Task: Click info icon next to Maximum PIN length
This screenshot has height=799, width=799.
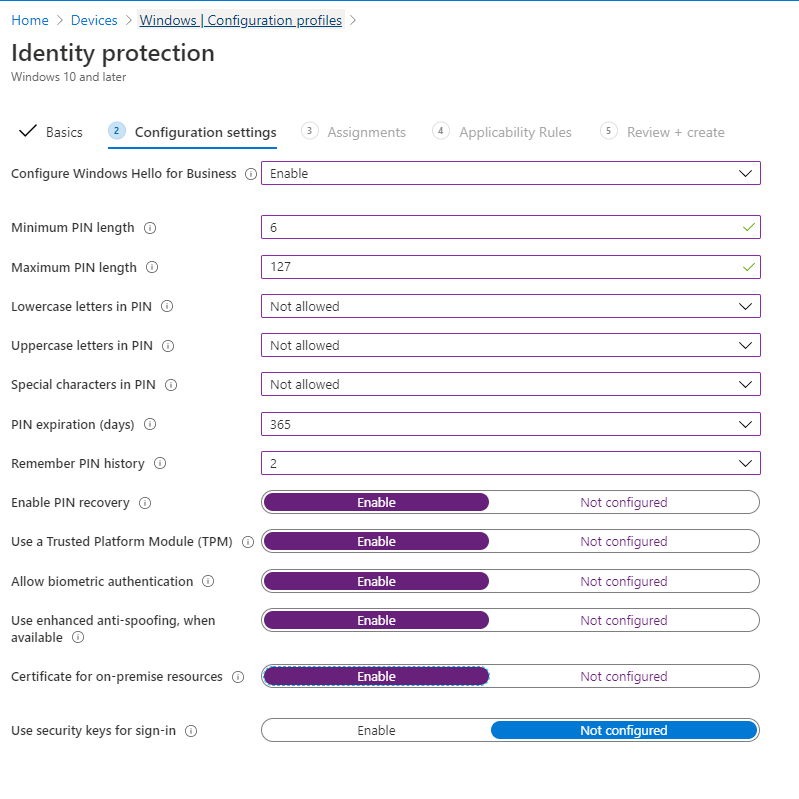Action: [x=152, y=268]
